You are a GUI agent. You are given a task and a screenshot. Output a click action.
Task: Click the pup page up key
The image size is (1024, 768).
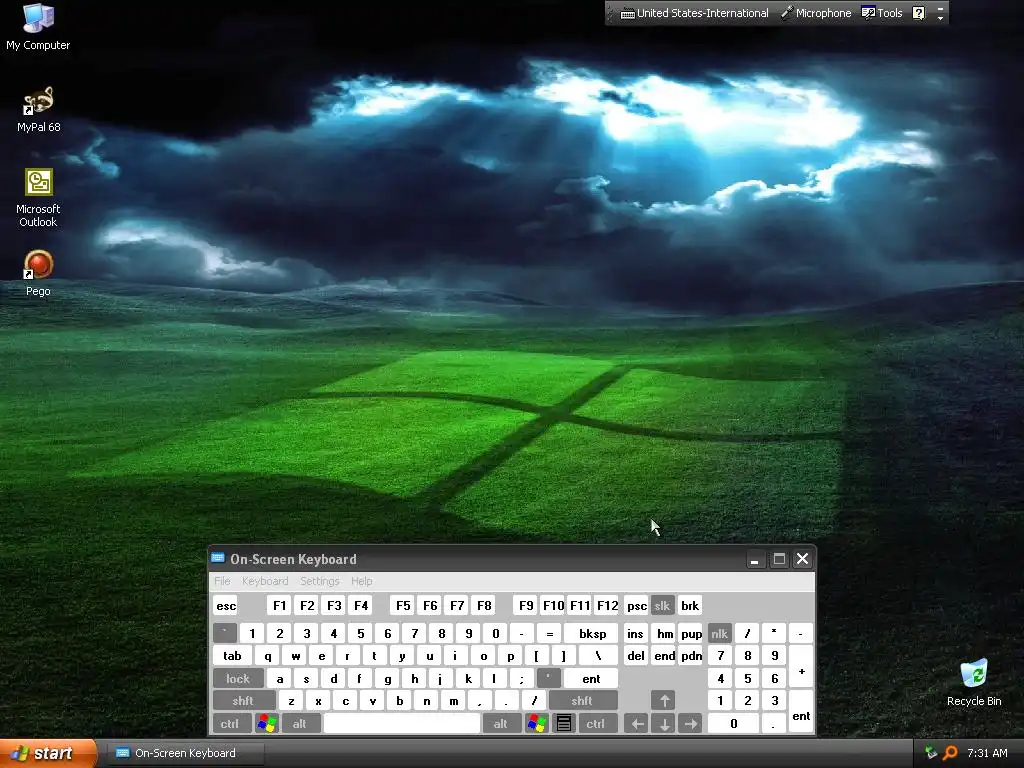pos(691,633)
